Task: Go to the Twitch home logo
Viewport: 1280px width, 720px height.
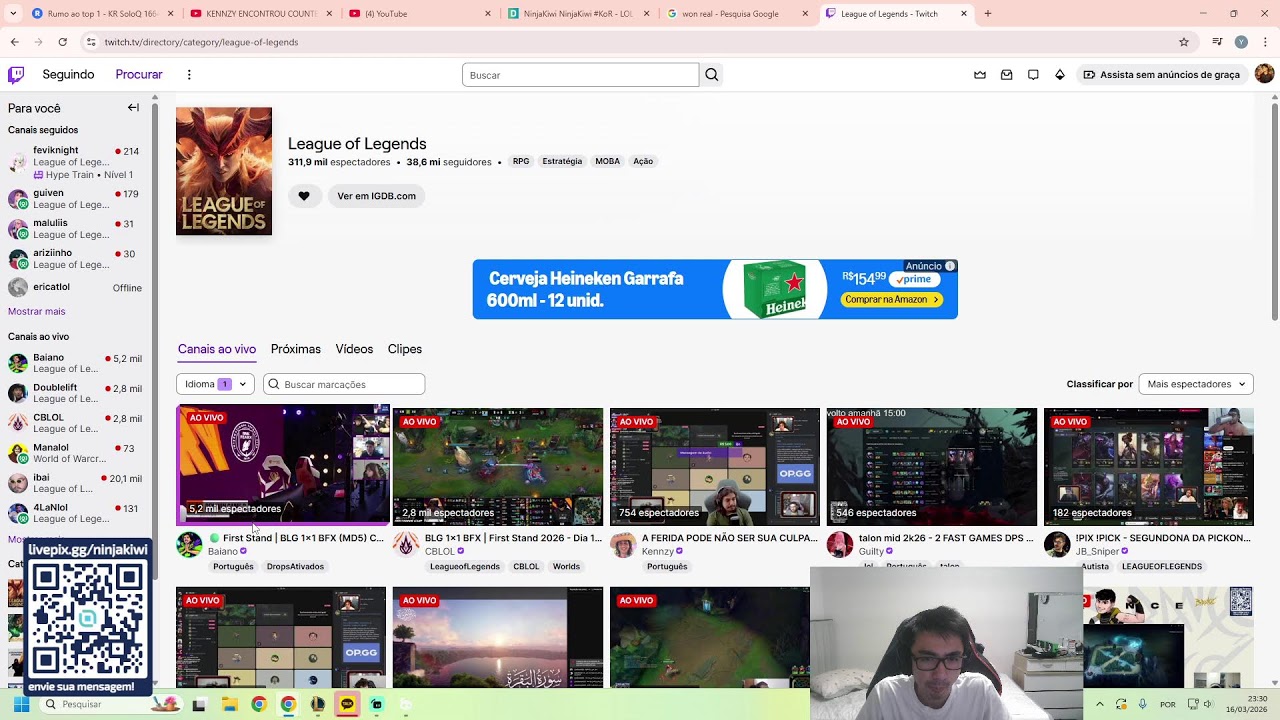Action: click(x=16, y=75)
